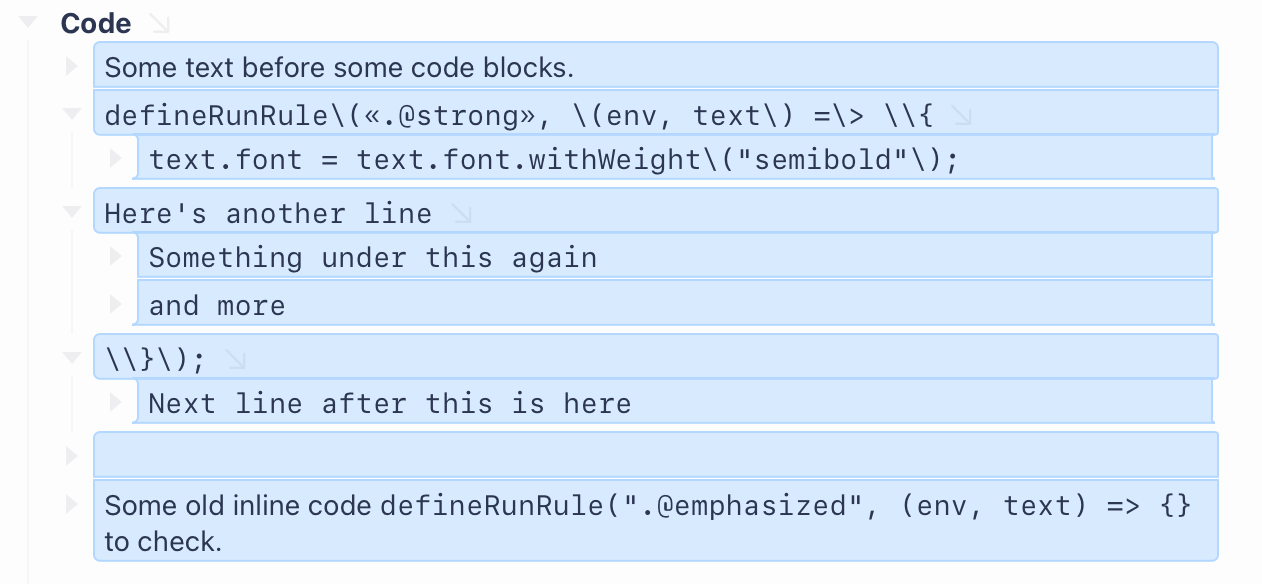Screen dimensions: 1262x584
Task: Expand the "Some text before some code blocks" triangle
Action: coord(71,66)
